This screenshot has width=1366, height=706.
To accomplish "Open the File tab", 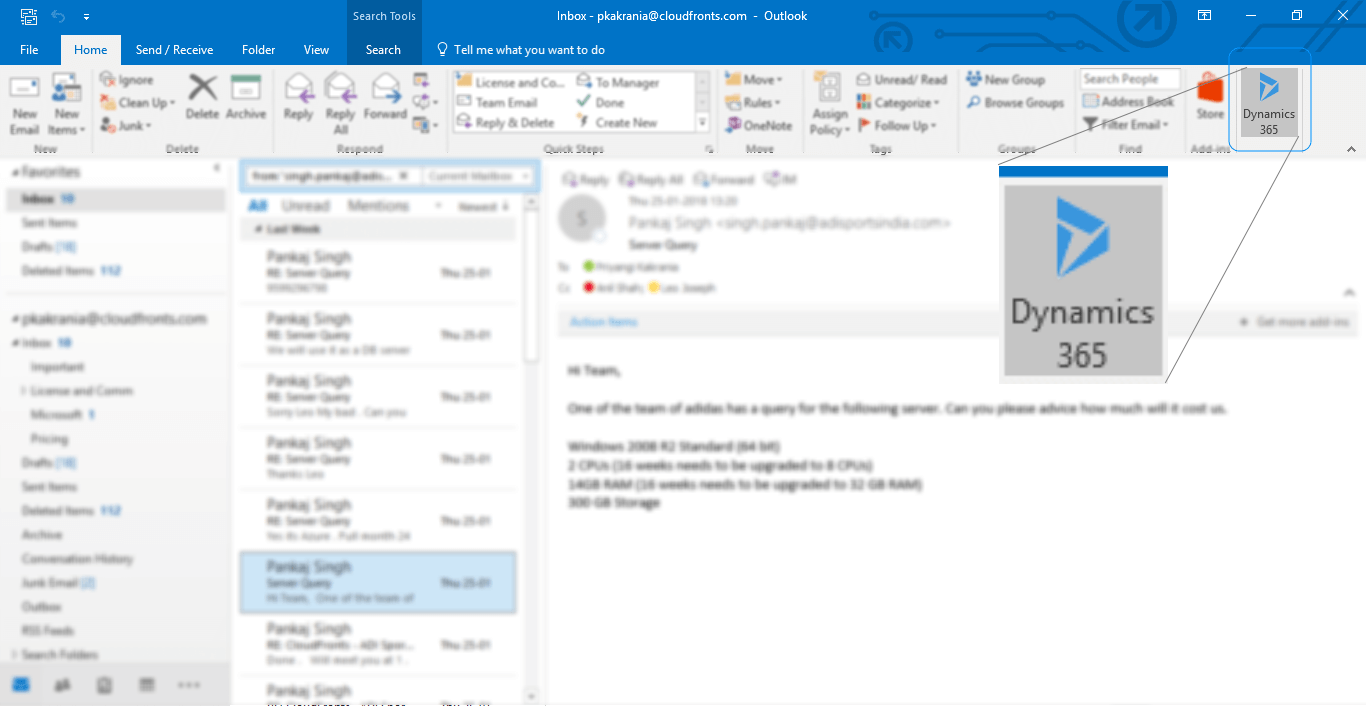I will pyautogui.click(x=29, y=50).
